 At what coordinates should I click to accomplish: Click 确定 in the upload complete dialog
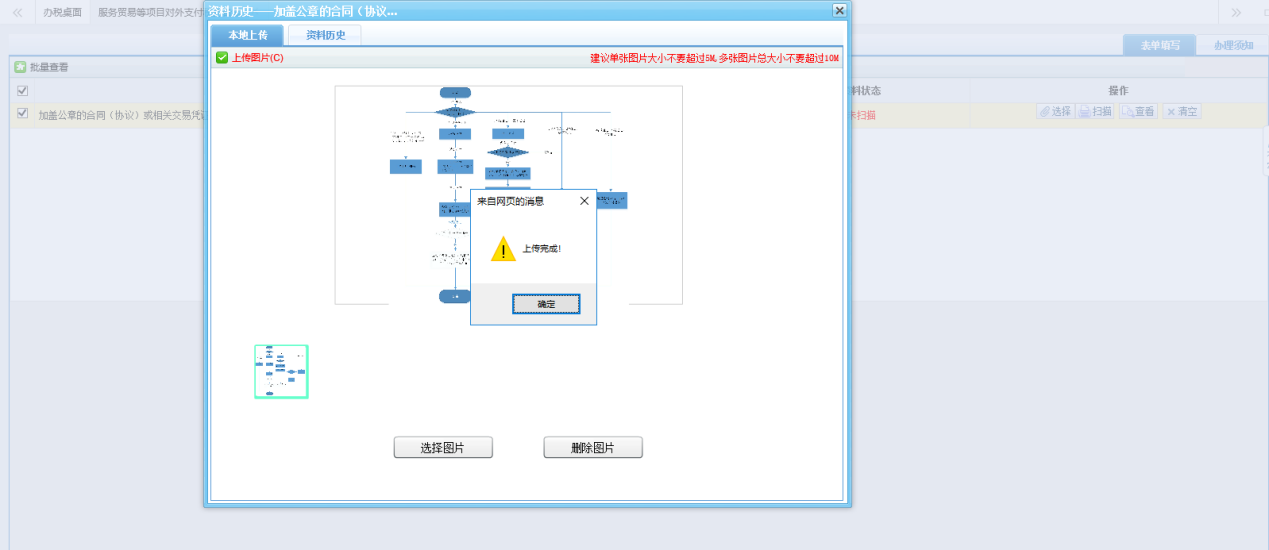(x=546, y=304)
